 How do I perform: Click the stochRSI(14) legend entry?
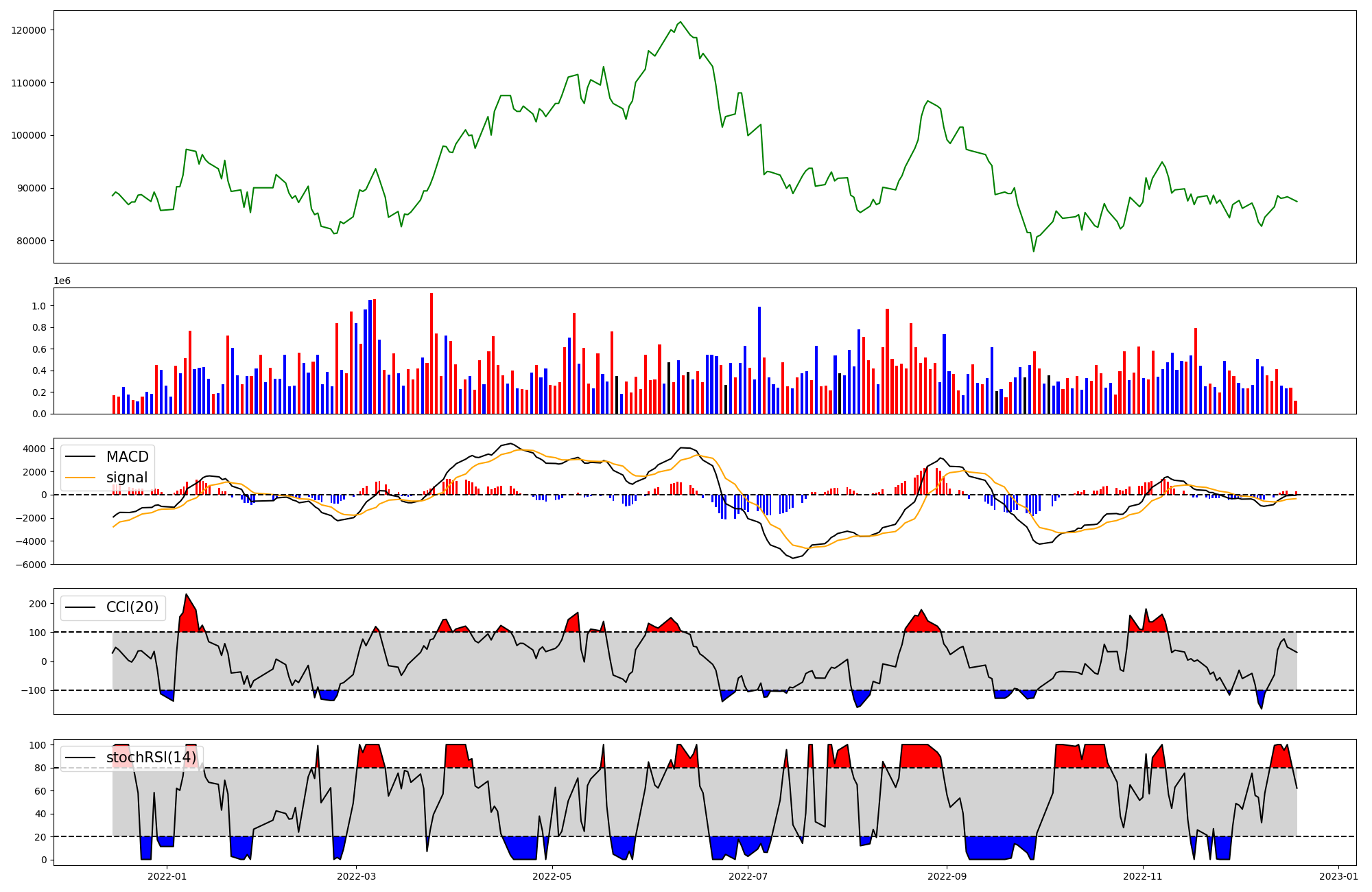pyautogui.click(x=132, y=758)
